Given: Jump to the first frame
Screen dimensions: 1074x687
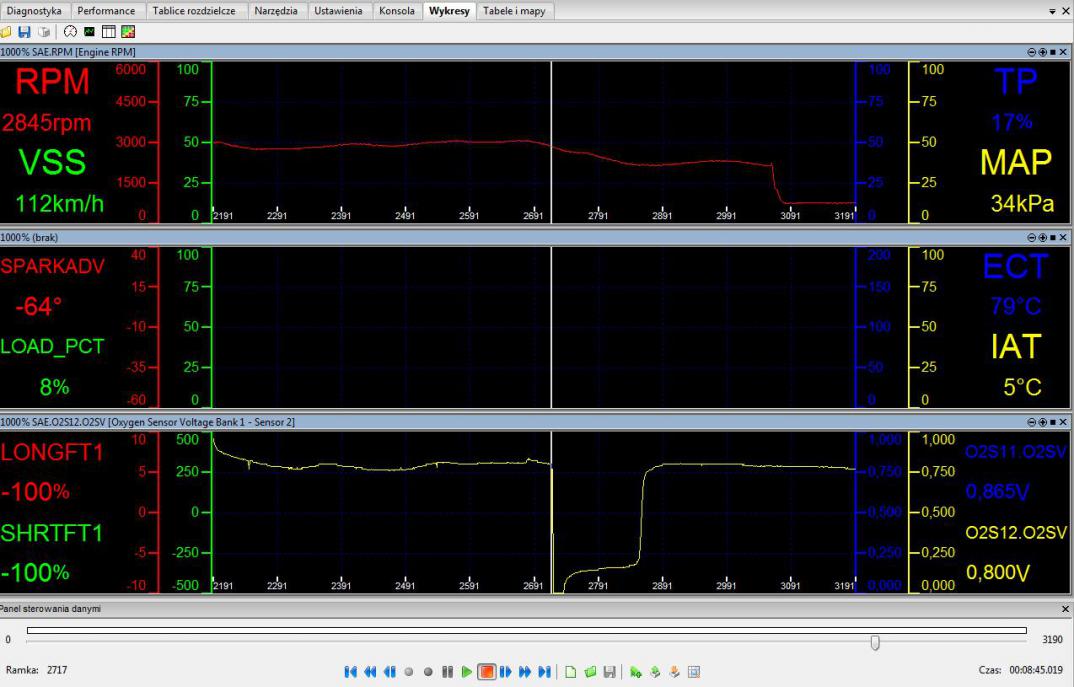Looking at the screenshot, I should tap(353, 671).
